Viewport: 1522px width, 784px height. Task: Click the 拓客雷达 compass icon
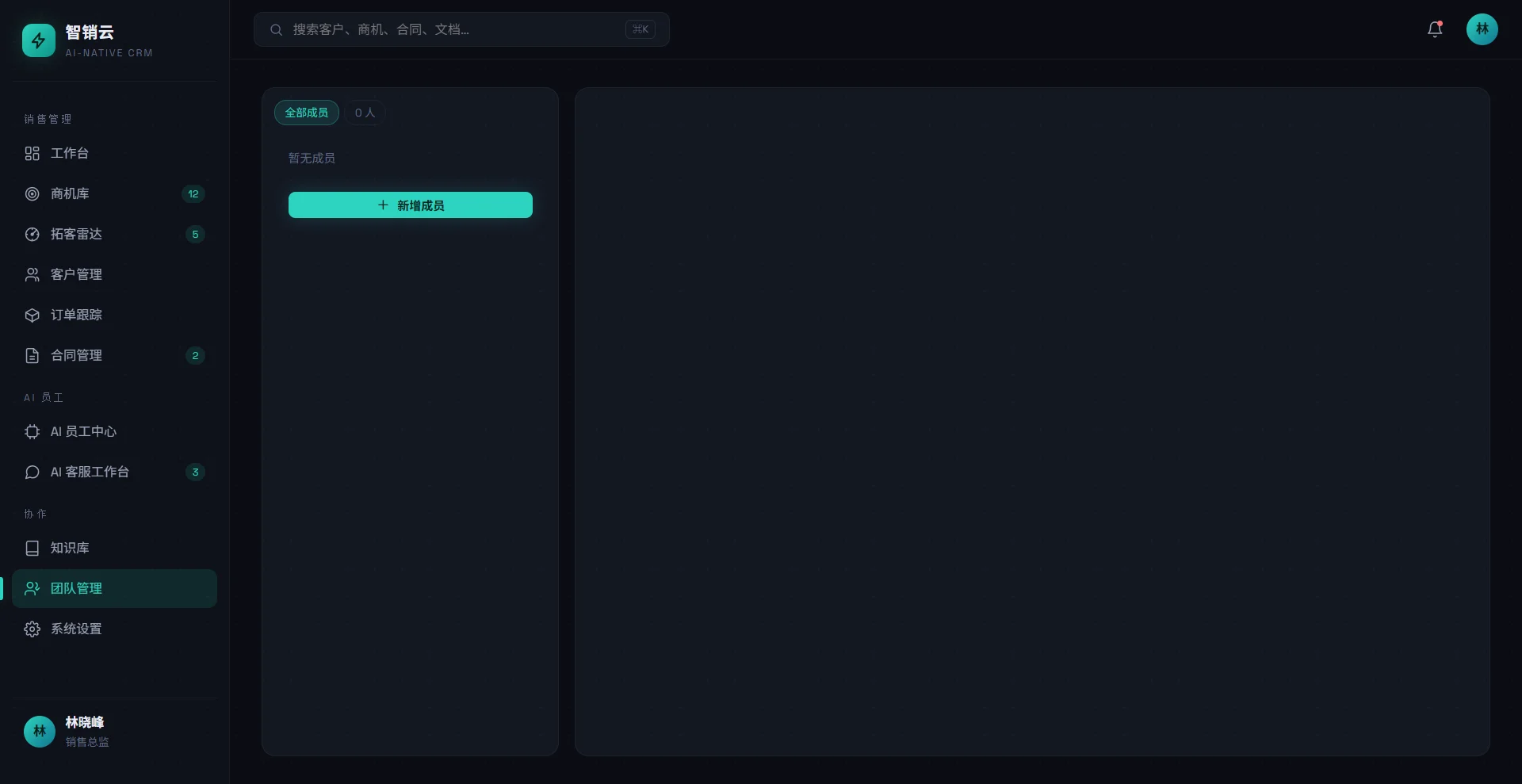32,234
